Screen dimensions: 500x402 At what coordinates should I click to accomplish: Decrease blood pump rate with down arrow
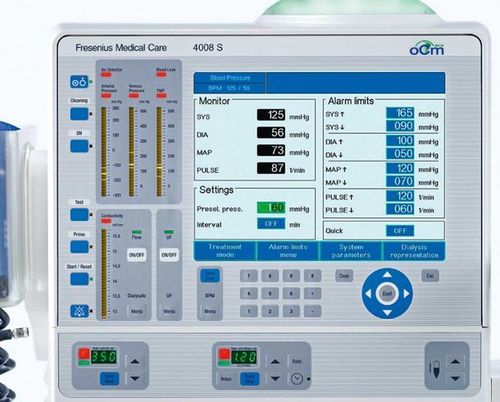(x=135, y=379)
